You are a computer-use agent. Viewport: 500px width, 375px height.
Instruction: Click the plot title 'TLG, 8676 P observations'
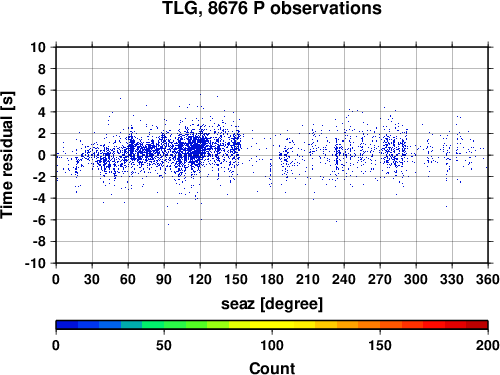coord(272,8)
